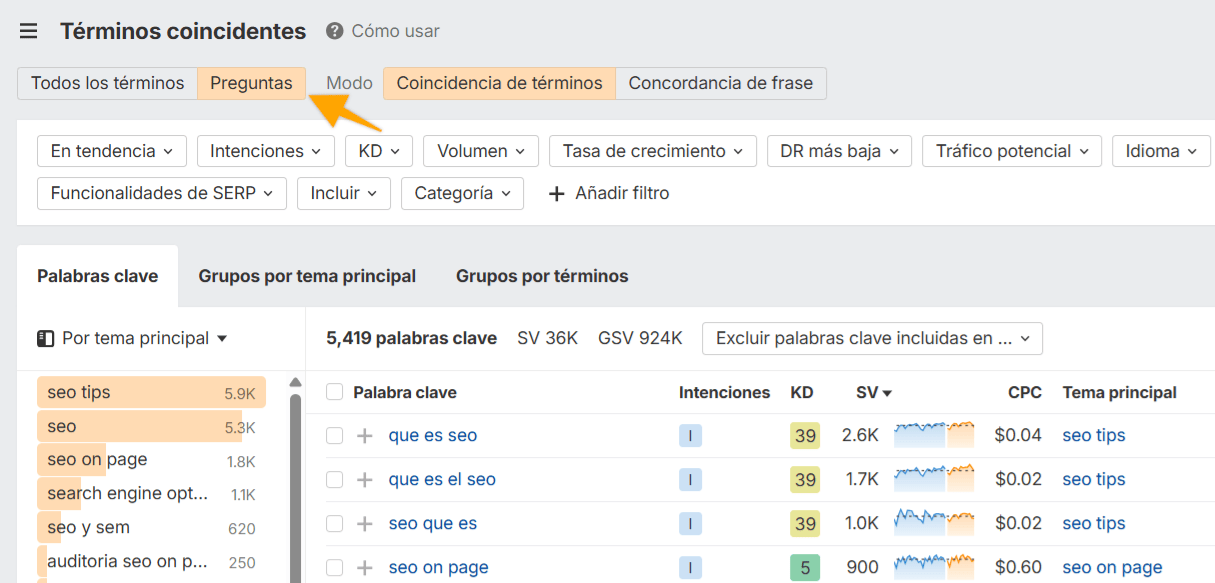Open the Intenciones filter dropdown
The width and height of the screenshot is (1215, 583).
tap(266, 152)
